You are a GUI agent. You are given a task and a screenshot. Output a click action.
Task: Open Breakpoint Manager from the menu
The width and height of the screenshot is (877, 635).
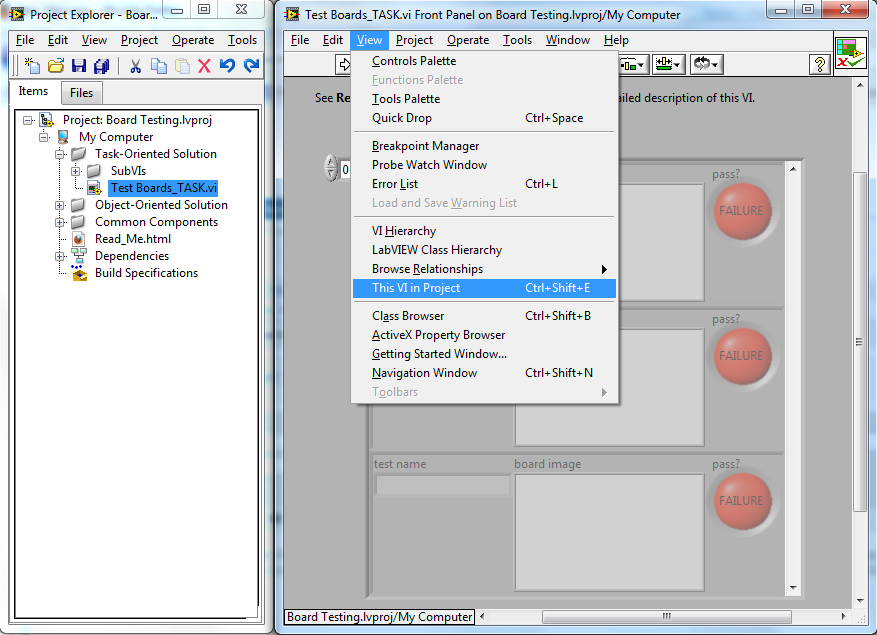(x=484, y=146)
